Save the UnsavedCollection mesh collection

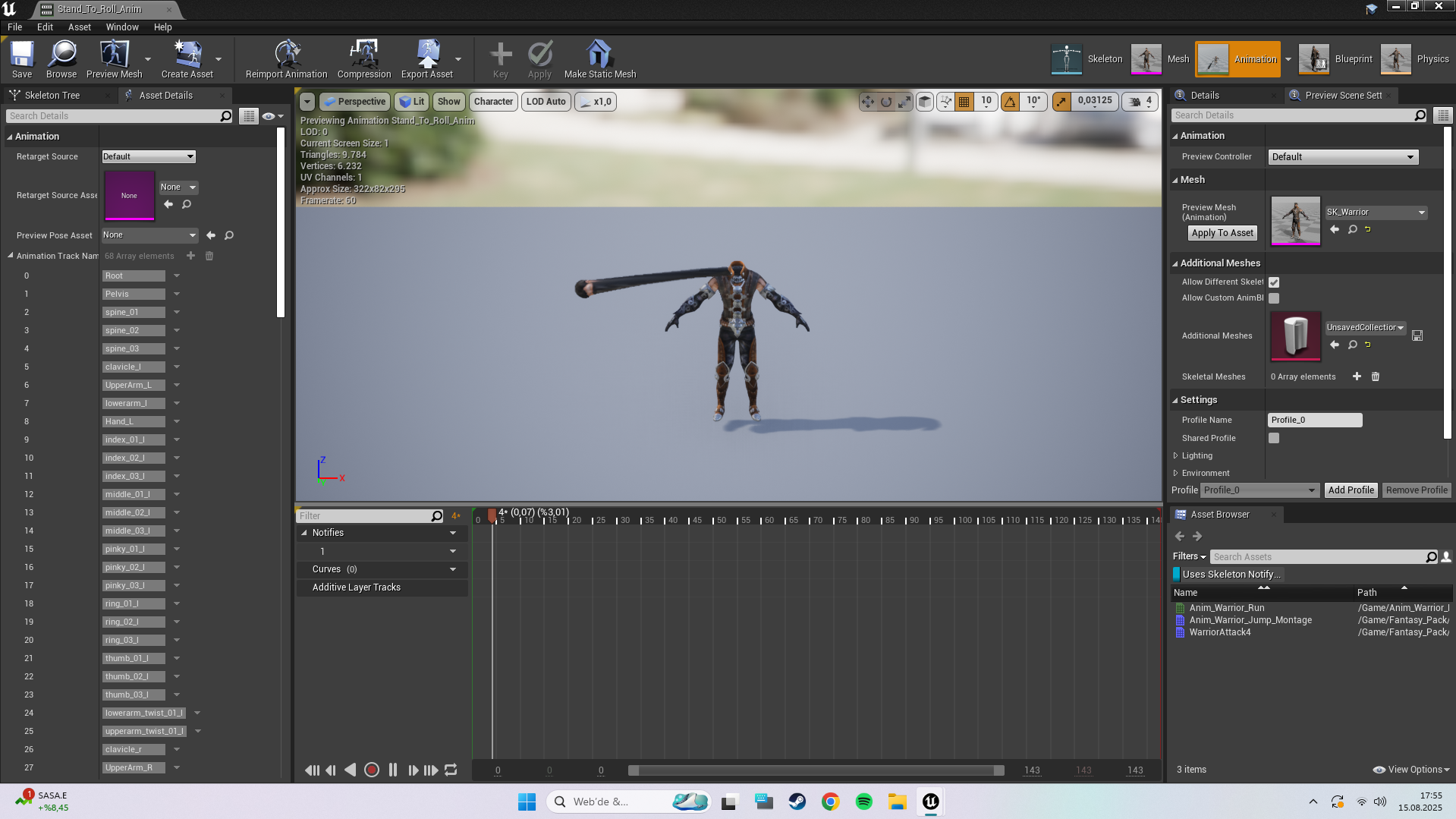1417,335
